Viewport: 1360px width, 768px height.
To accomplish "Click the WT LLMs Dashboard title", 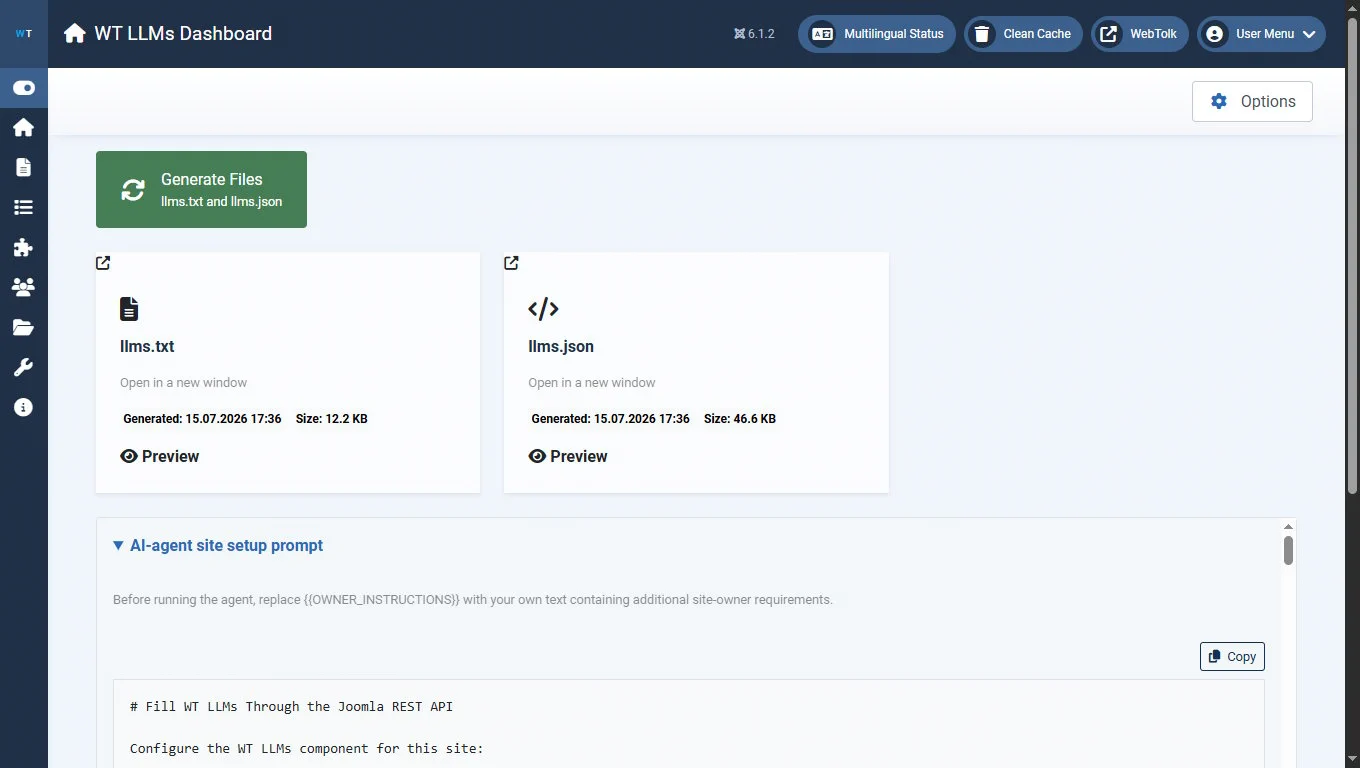I will (x=183, y=33).
